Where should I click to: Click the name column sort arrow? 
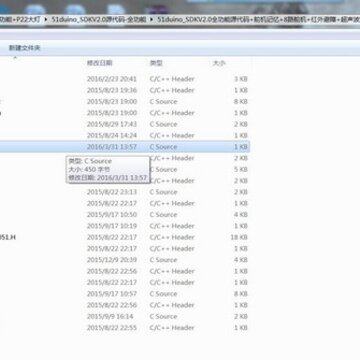tap(15, 58)
